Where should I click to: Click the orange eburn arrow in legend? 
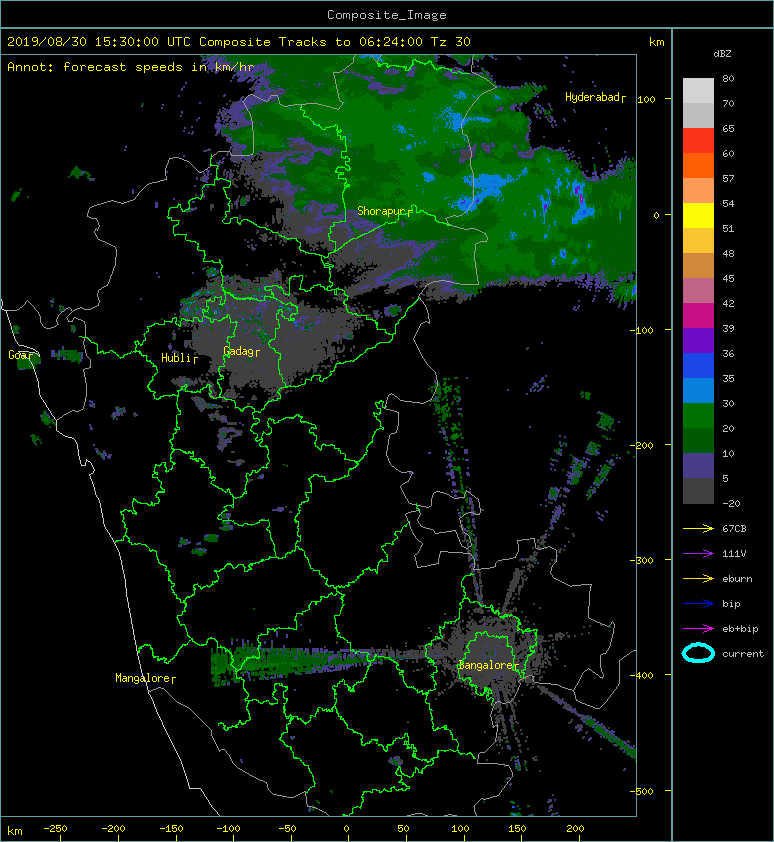point(698,579)
